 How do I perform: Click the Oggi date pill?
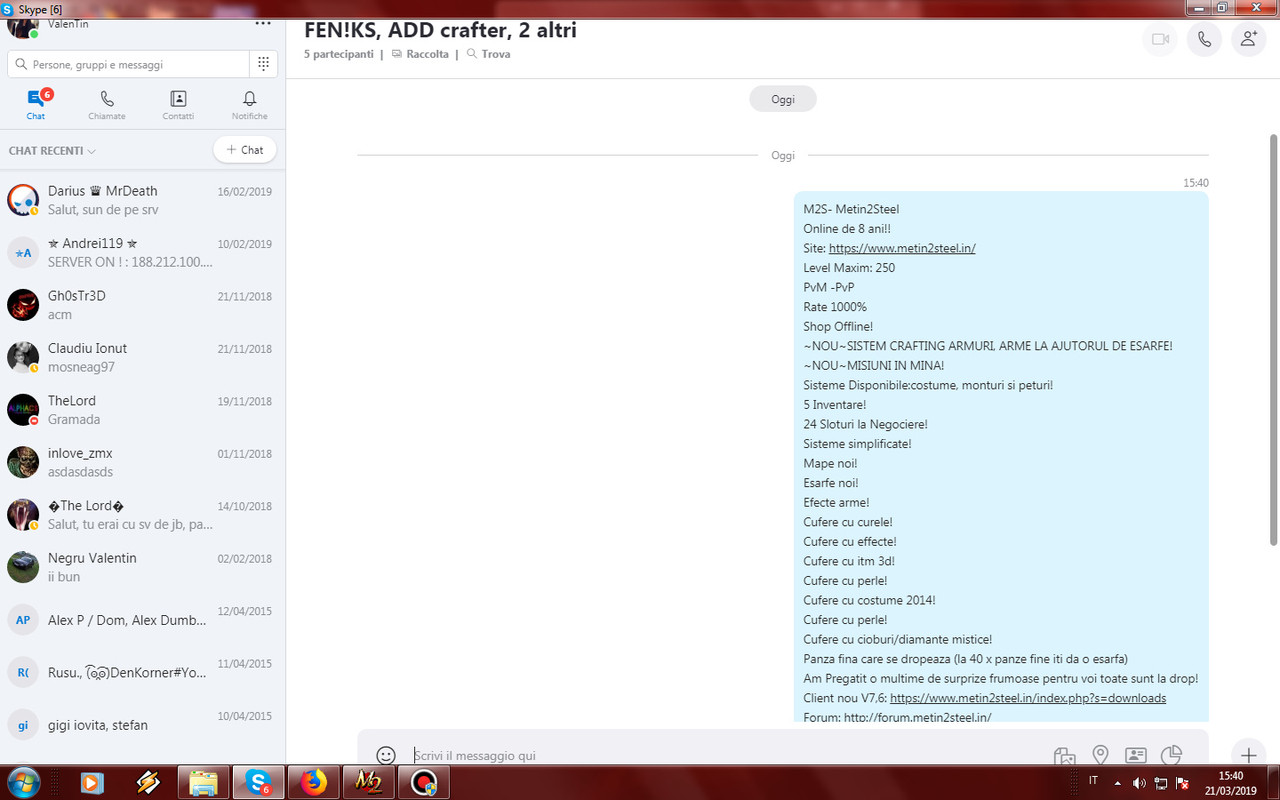pyautogui.click(x=783, y=99)
